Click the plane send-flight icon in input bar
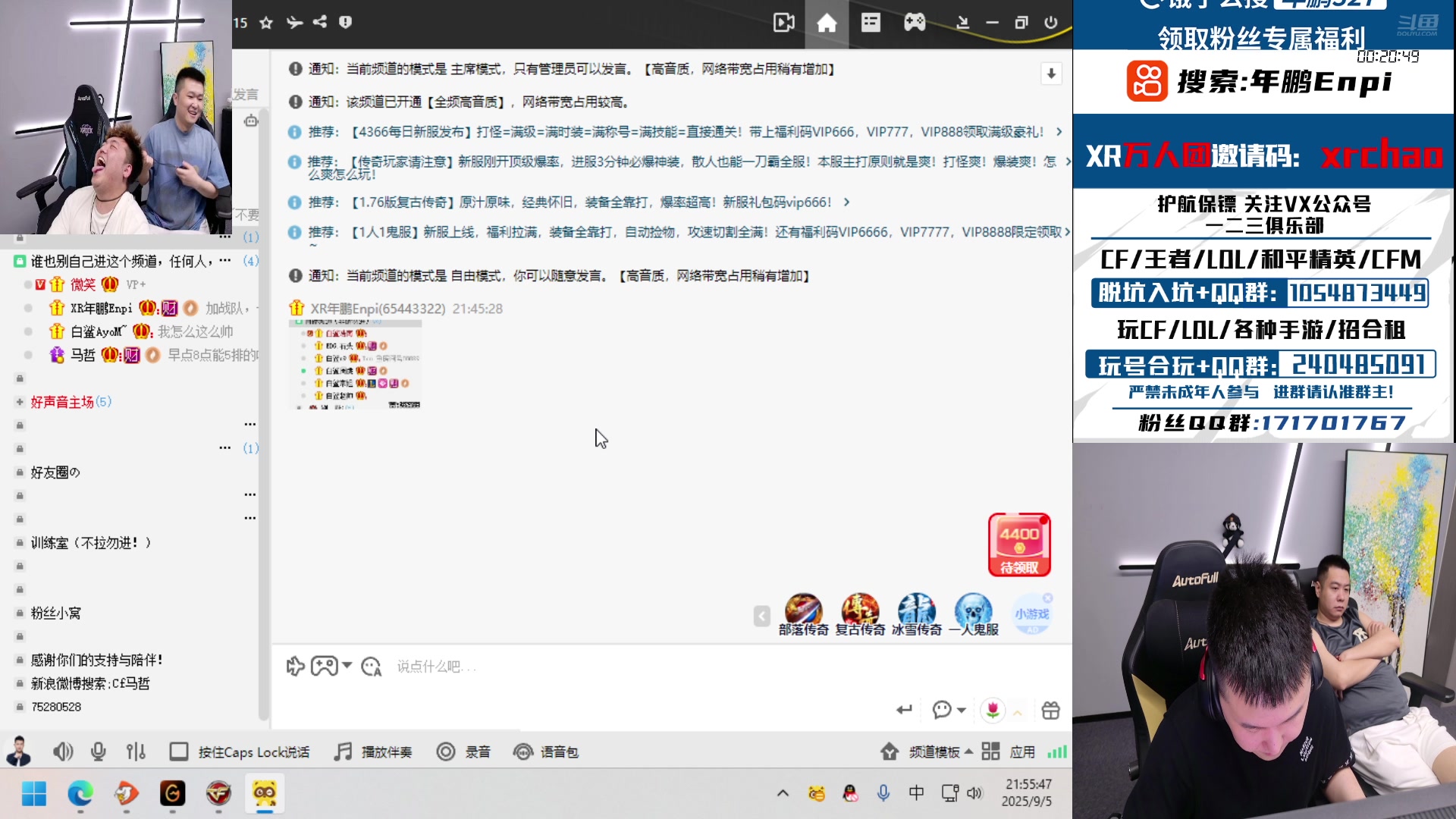The image size is (1456, 819). pos(295,667)
